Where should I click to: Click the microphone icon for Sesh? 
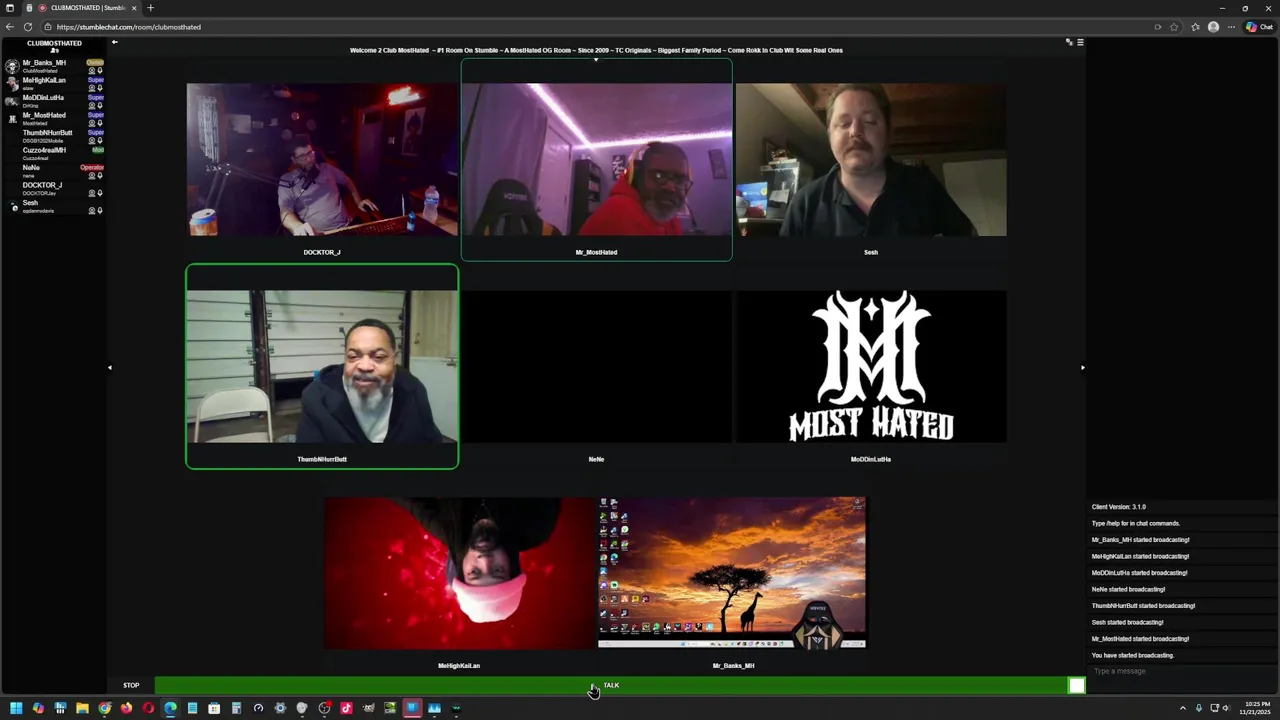100,211
